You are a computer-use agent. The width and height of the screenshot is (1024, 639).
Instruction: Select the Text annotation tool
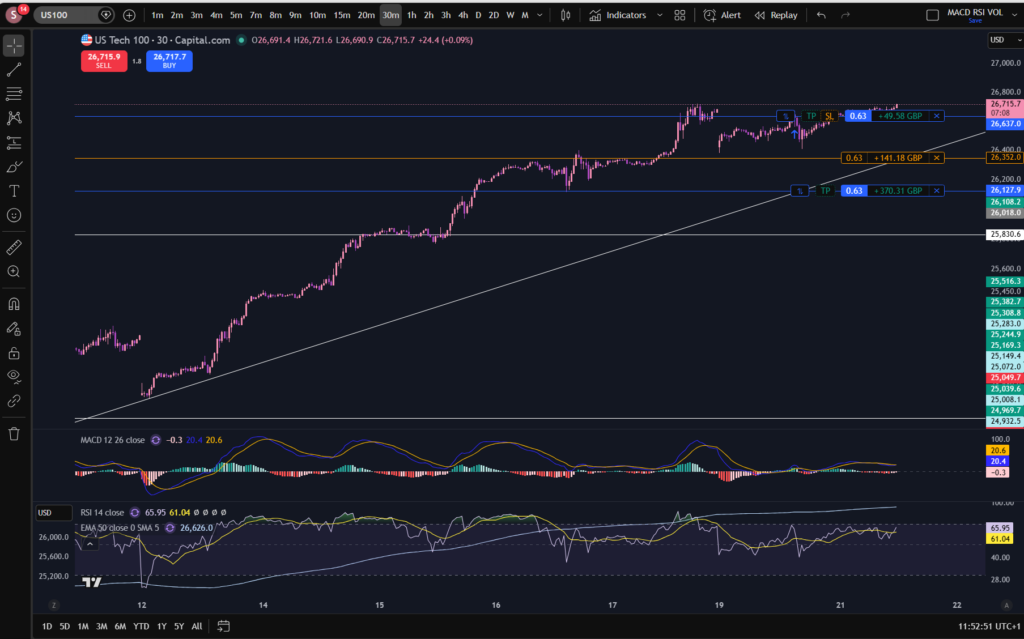[14, 191]
